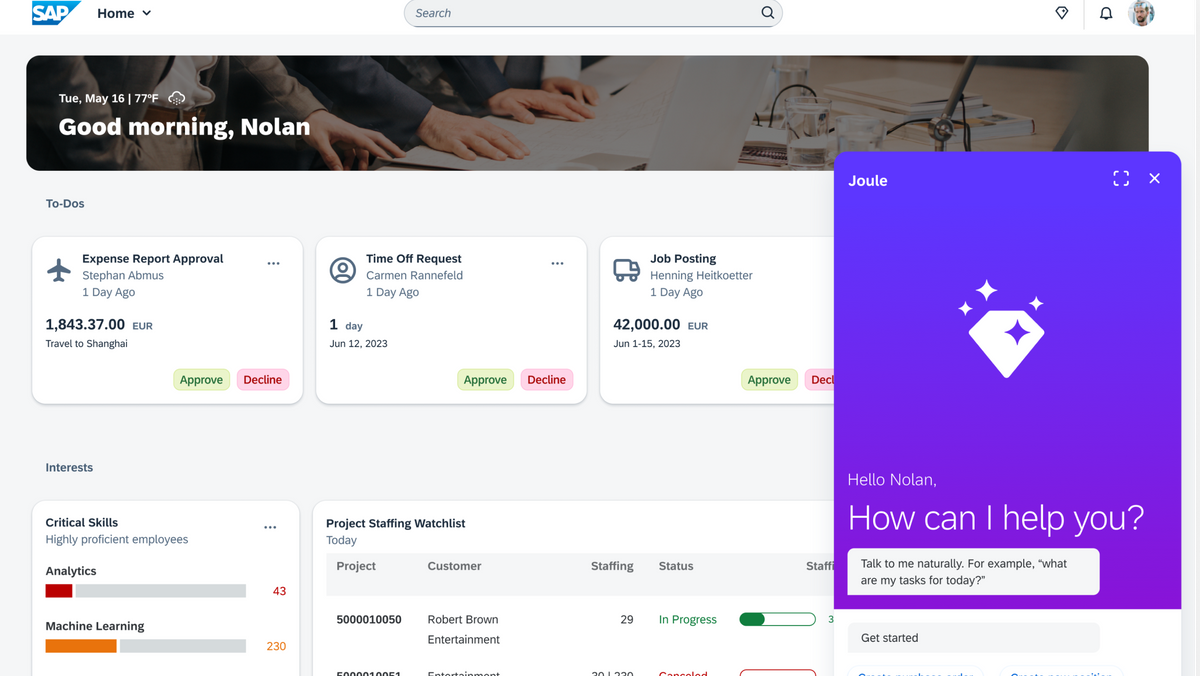Click the name Henning Heitkoetter
The image size is (1200, 676).
click(x=702, y=276)
